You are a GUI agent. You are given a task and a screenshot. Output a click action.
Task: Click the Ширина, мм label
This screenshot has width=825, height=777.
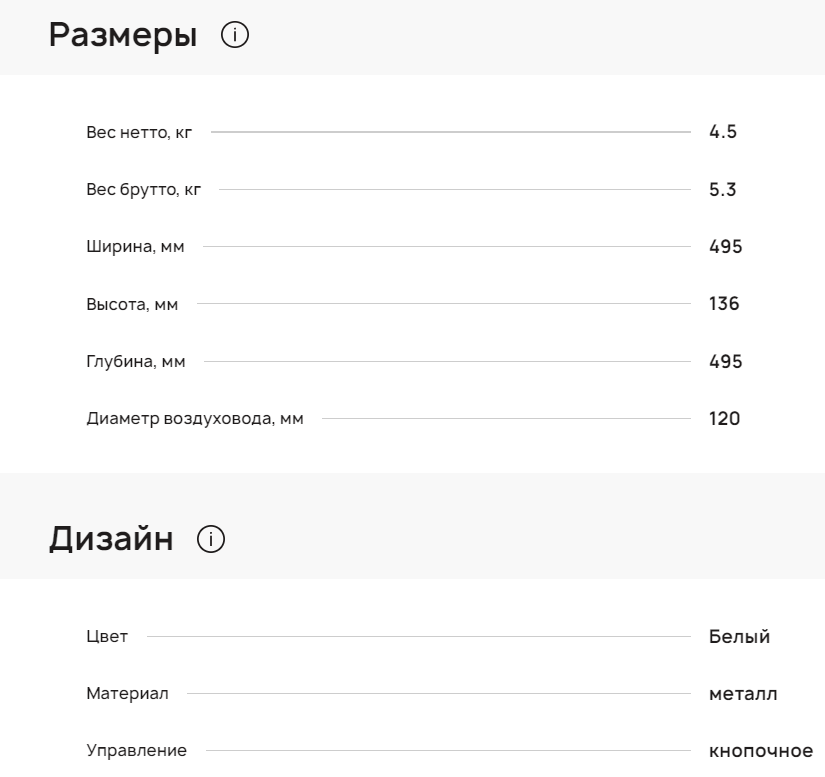click(x=135, y=247)
